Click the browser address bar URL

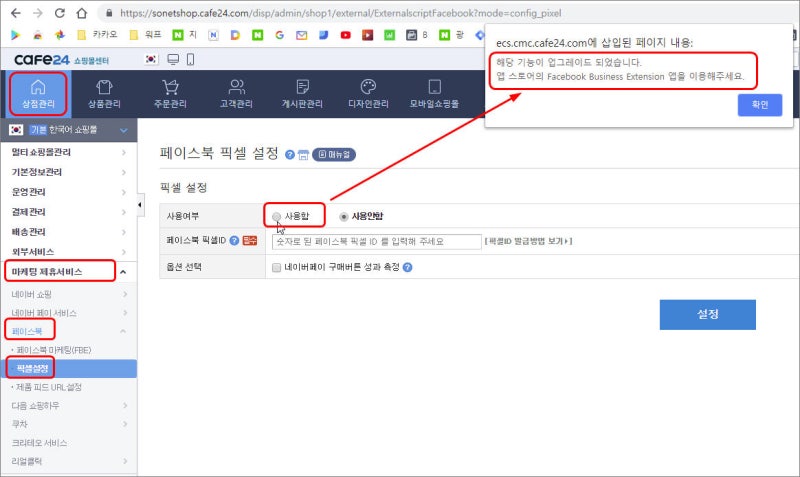pyautogui.click(x=340, y=13)
